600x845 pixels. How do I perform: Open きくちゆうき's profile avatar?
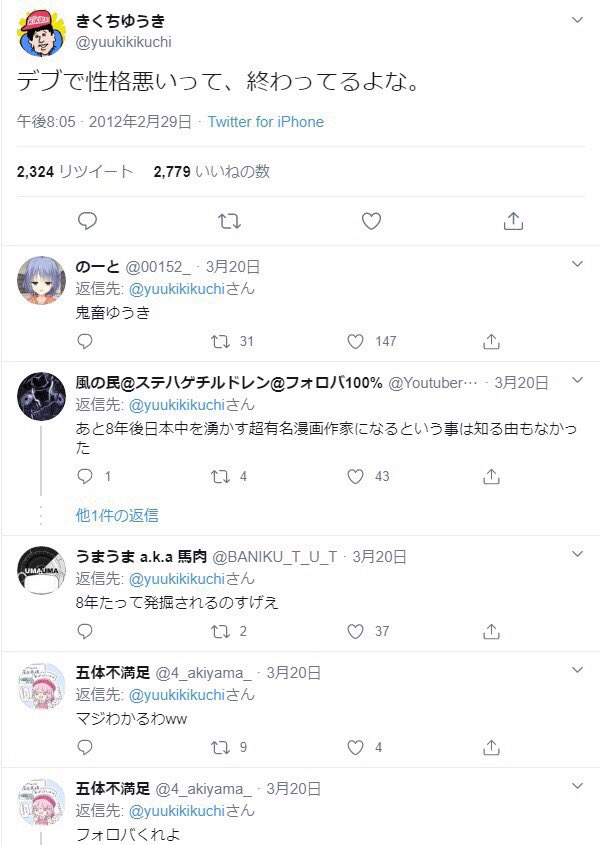point(41,32)
